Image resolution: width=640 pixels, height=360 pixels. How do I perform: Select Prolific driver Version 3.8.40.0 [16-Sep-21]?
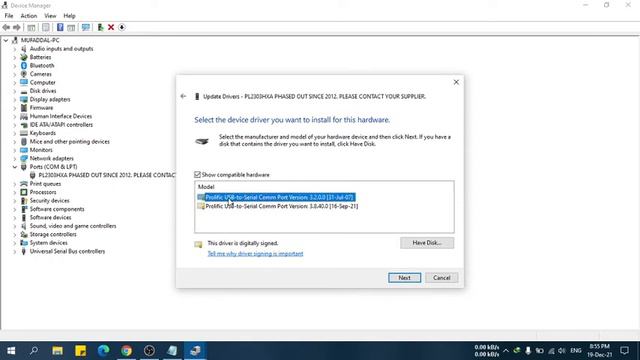(282, 206)
